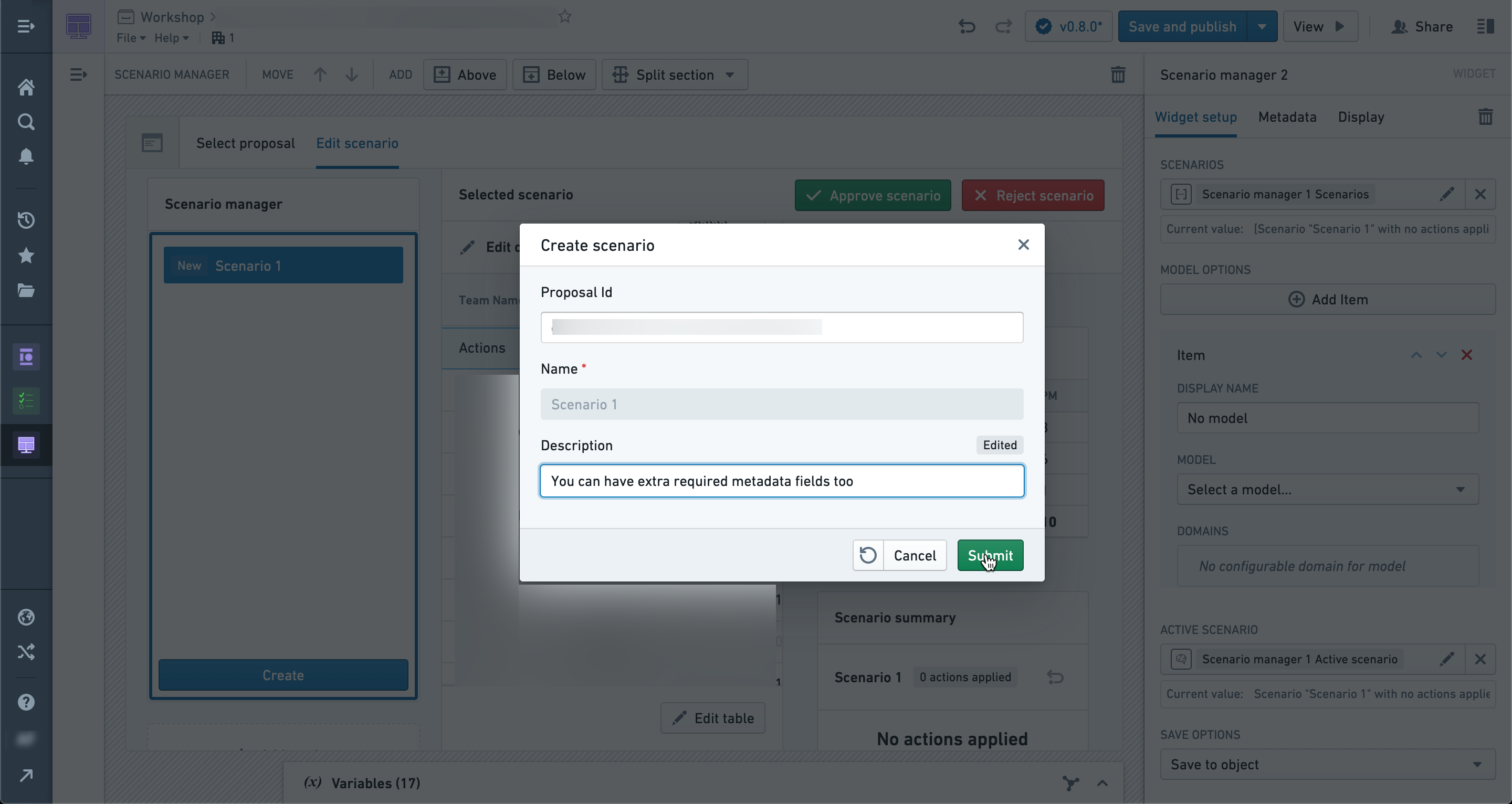The image size is (1512, 804).
Task: Open search in the left sidebar
Action: [x=26, y=121]
